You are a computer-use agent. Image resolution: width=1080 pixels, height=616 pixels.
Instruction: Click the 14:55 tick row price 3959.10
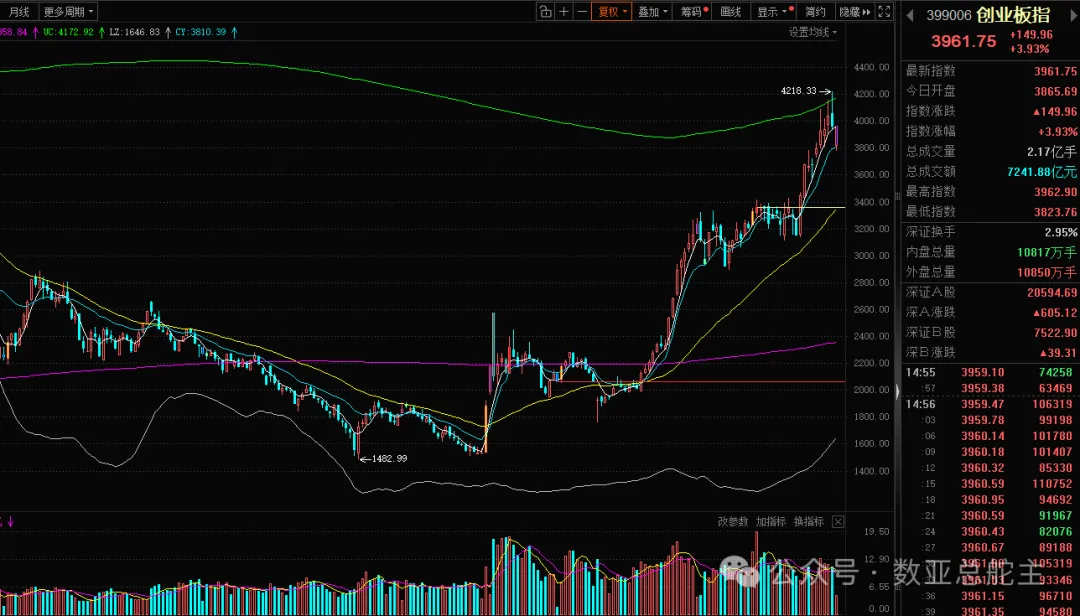point(983,372)
